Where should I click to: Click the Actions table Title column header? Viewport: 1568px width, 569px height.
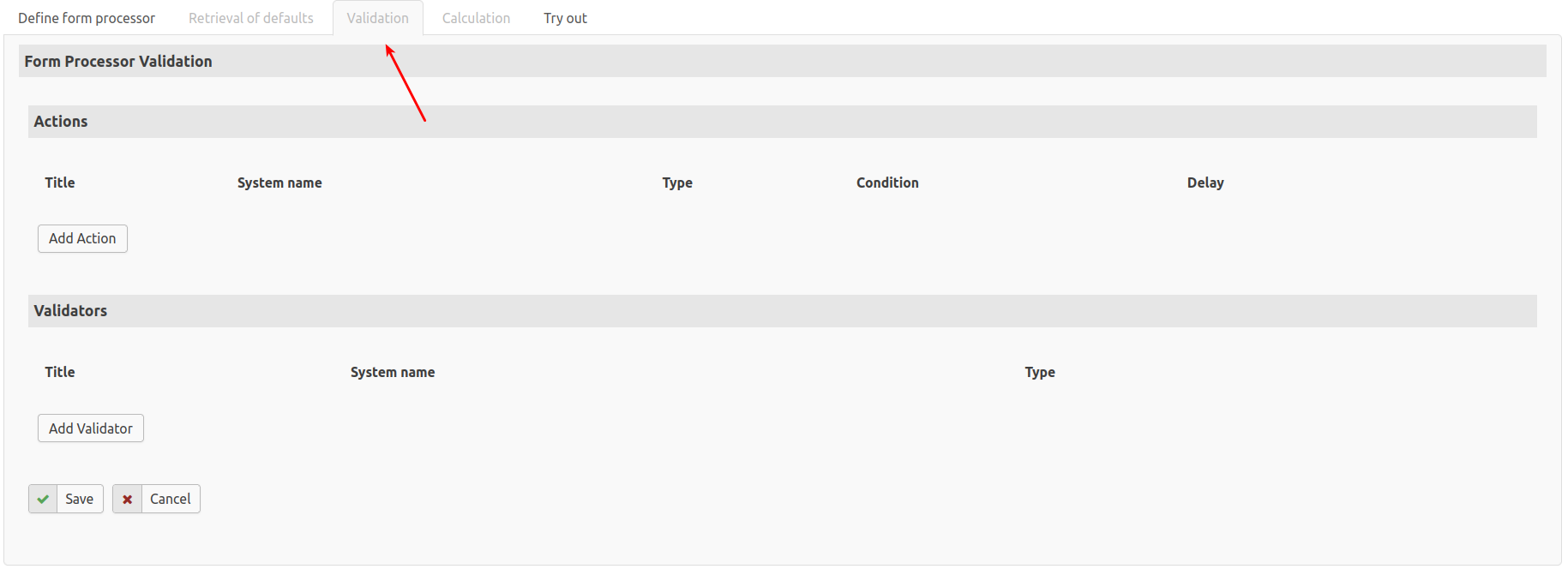click(60, 183)
